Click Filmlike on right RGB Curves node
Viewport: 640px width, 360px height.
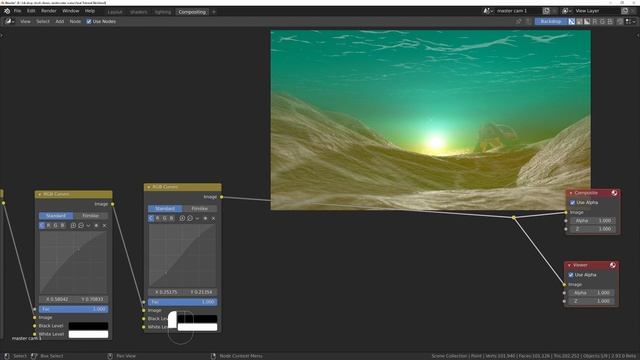200,209
